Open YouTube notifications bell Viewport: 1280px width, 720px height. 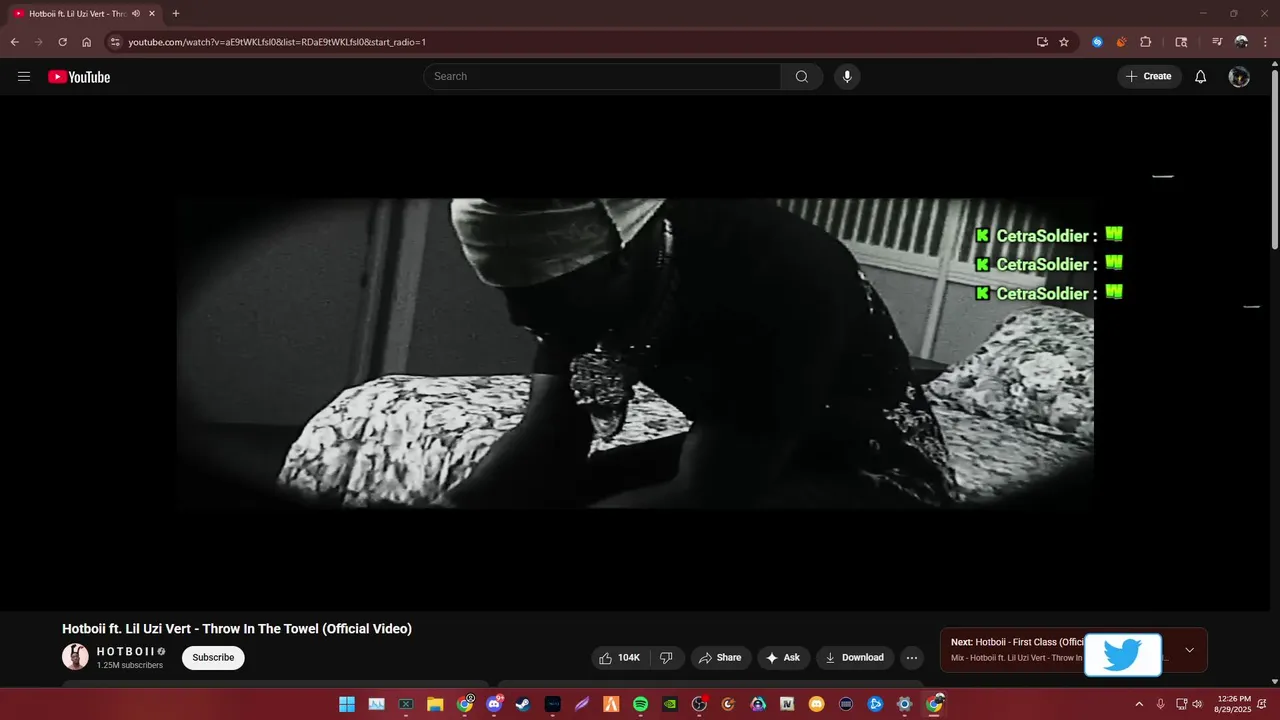[1201, 77]
